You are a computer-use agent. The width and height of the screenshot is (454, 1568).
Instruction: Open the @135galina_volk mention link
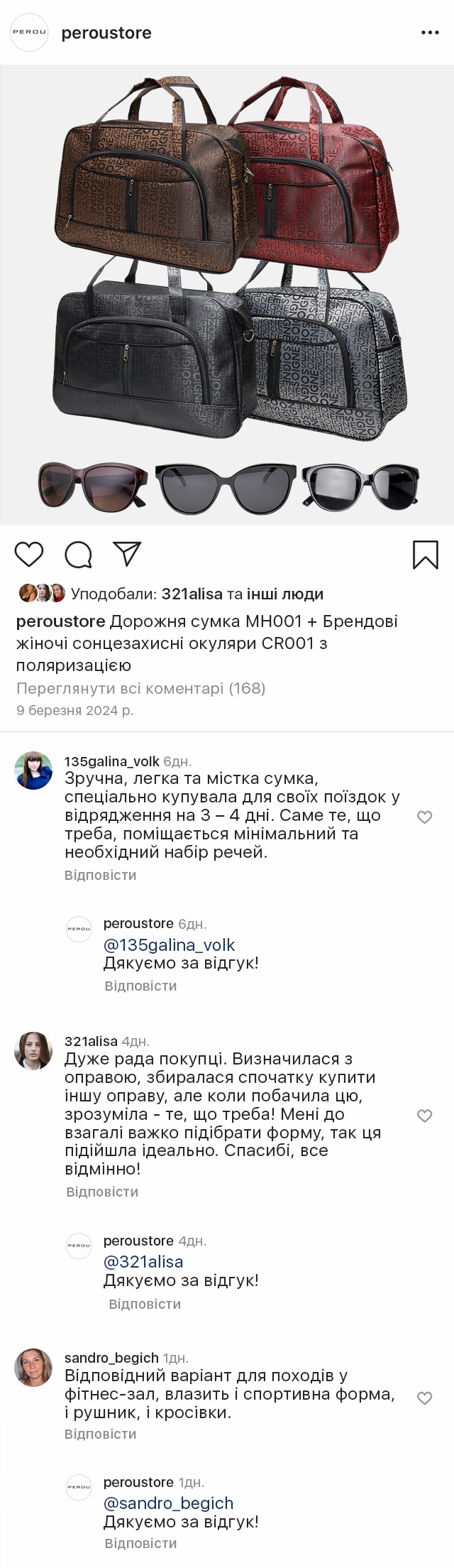coord(169,945)
